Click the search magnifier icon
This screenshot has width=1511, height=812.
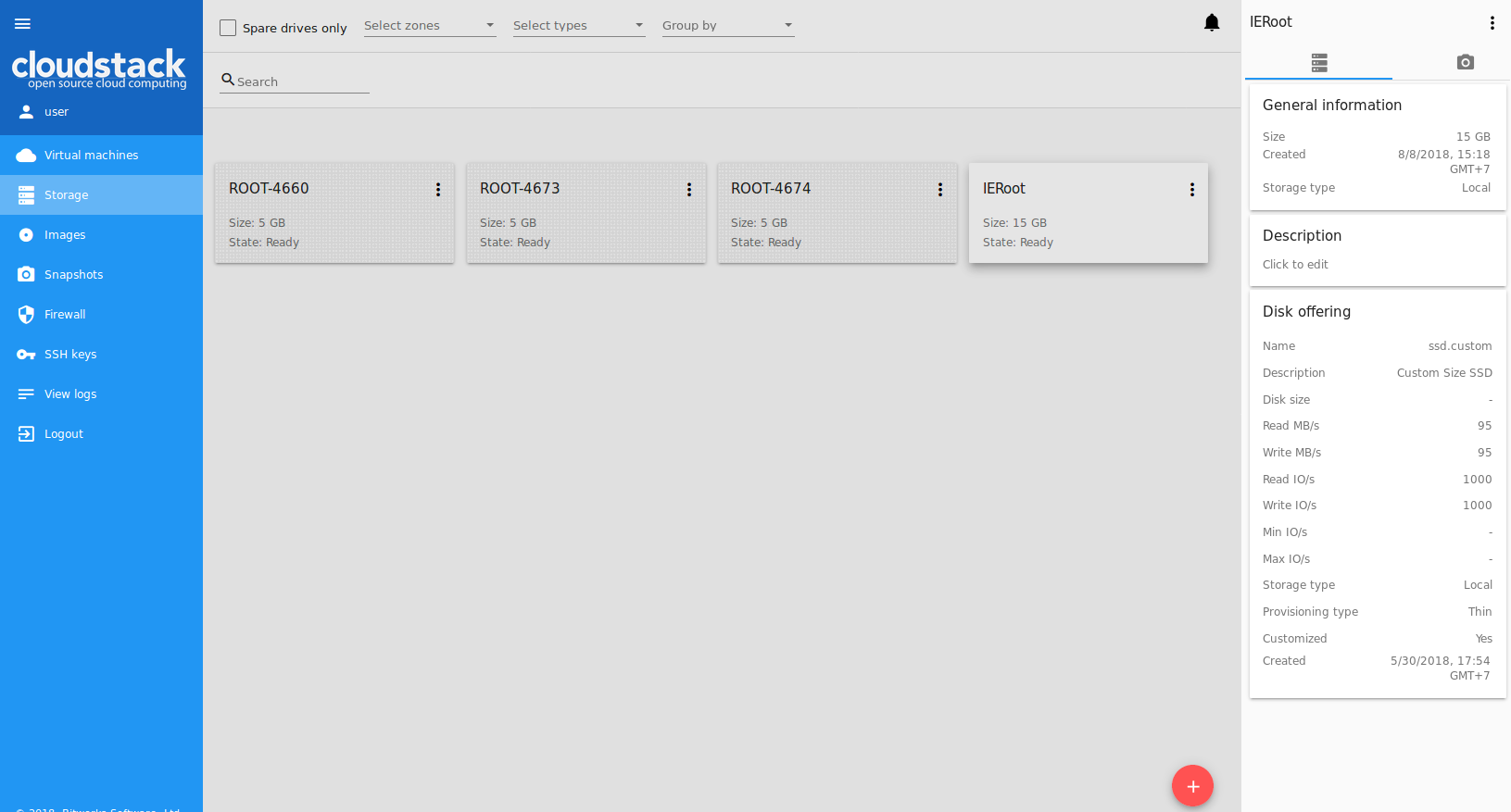(x=228, y=80)
